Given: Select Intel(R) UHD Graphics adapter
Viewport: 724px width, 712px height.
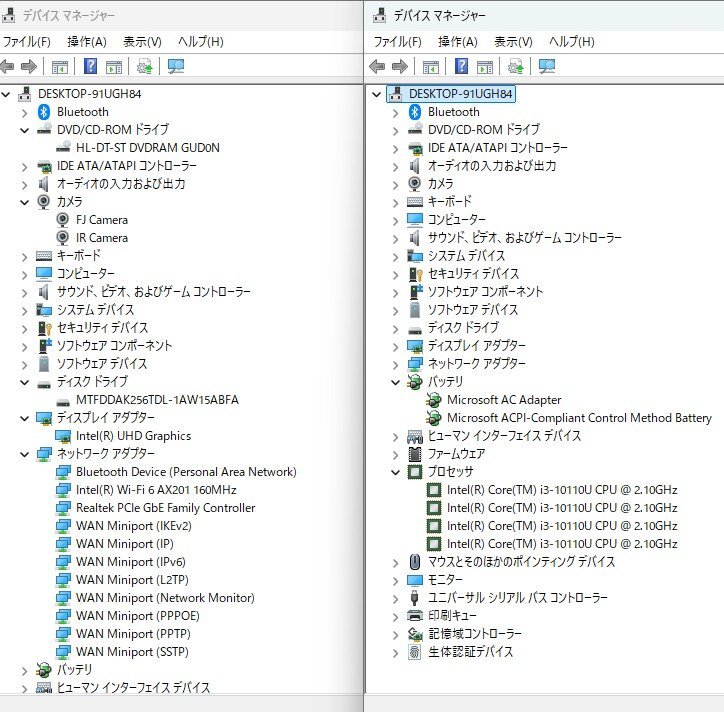Looking at the screenshot, I should 133,436.
